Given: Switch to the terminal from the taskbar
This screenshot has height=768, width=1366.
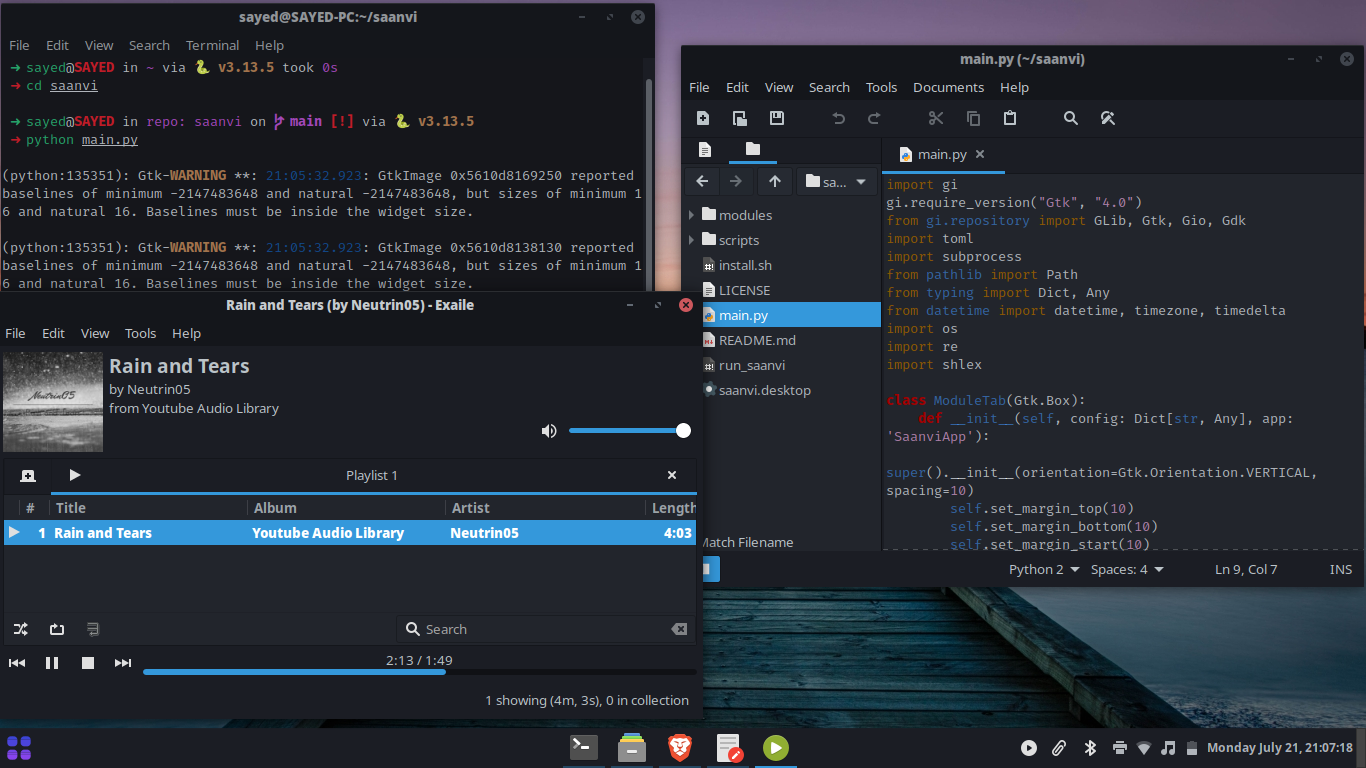Looking at the screenshot, I should coord(584,748).
